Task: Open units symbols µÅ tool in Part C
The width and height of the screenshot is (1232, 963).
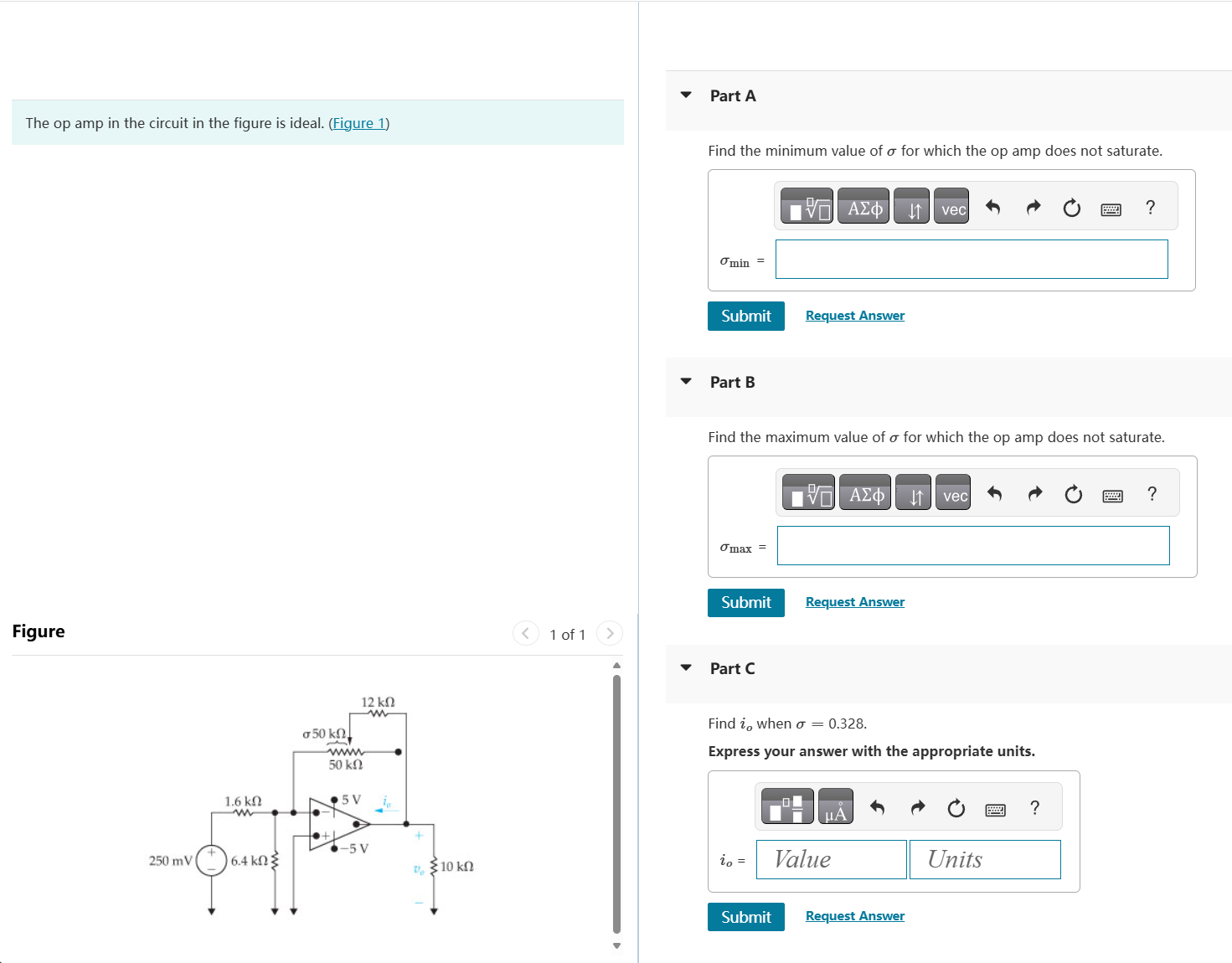Action: pos(836,806)
